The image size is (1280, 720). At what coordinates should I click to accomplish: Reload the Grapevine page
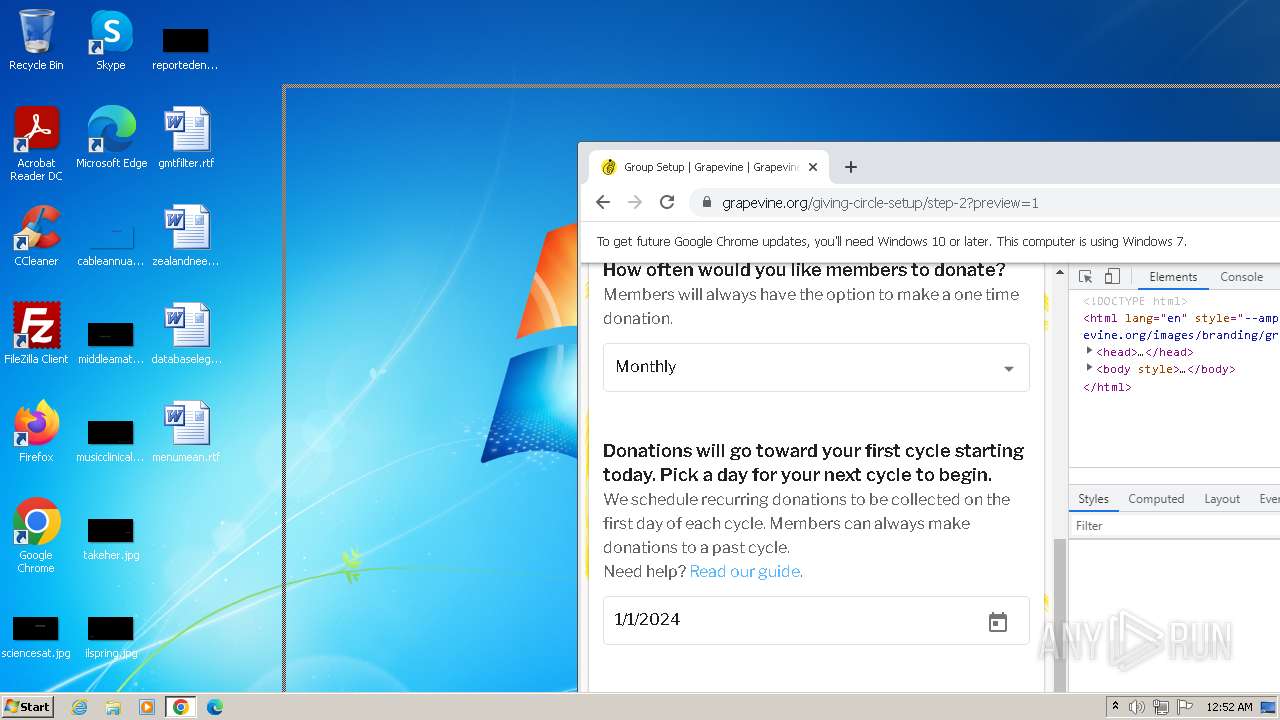tap(667, 202)
